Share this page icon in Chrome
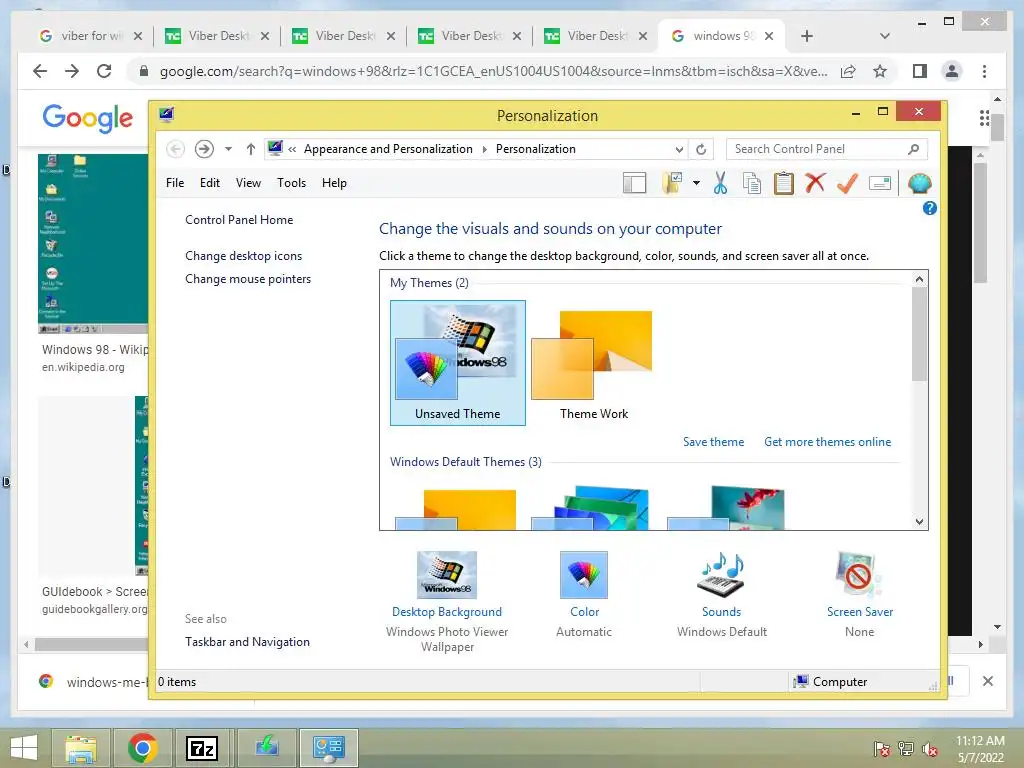The width and height of the screenshot is (1024, 768). [848, 71]
